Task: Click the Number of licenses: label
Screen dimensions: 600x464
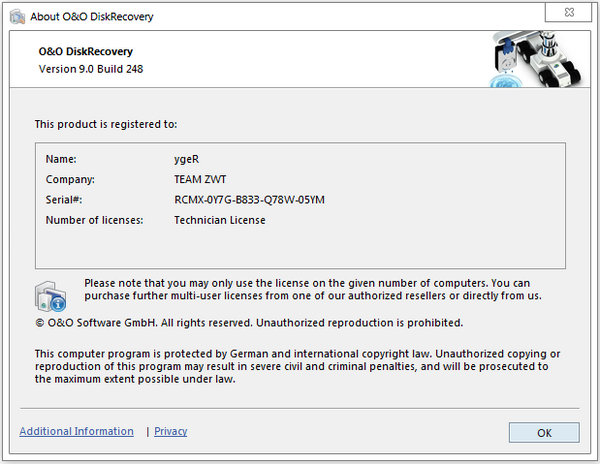Action: tap(95, 220)
